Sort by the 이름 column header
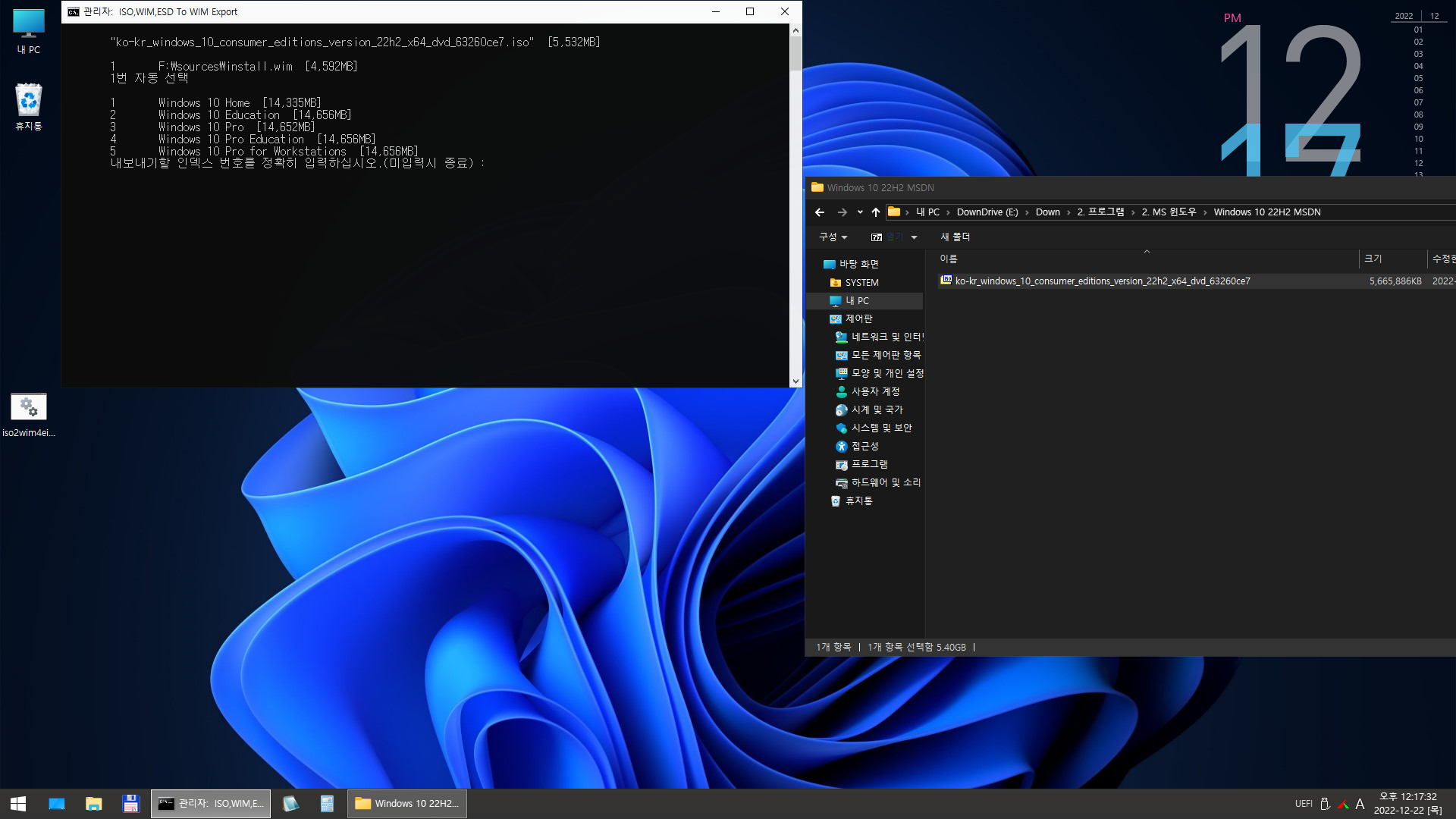 pos(1147,259)
